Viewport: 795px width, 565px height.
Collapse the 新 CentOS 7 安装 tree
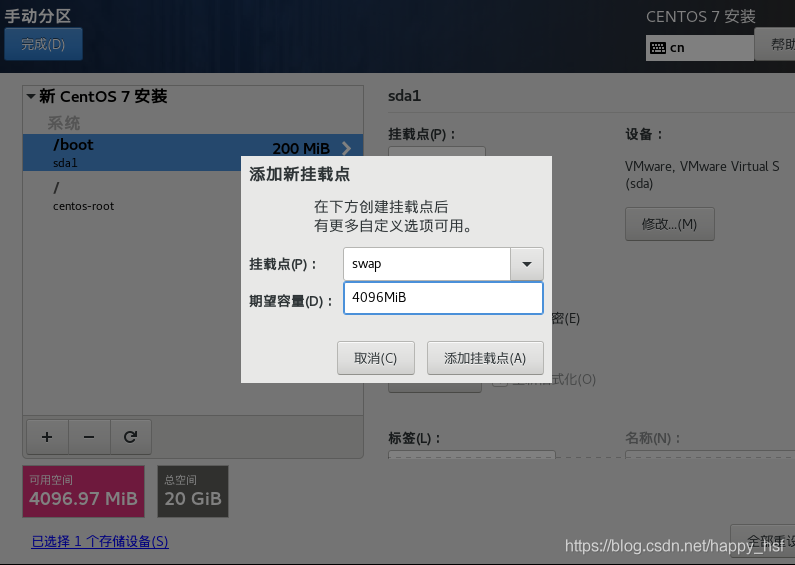(31, 96)
